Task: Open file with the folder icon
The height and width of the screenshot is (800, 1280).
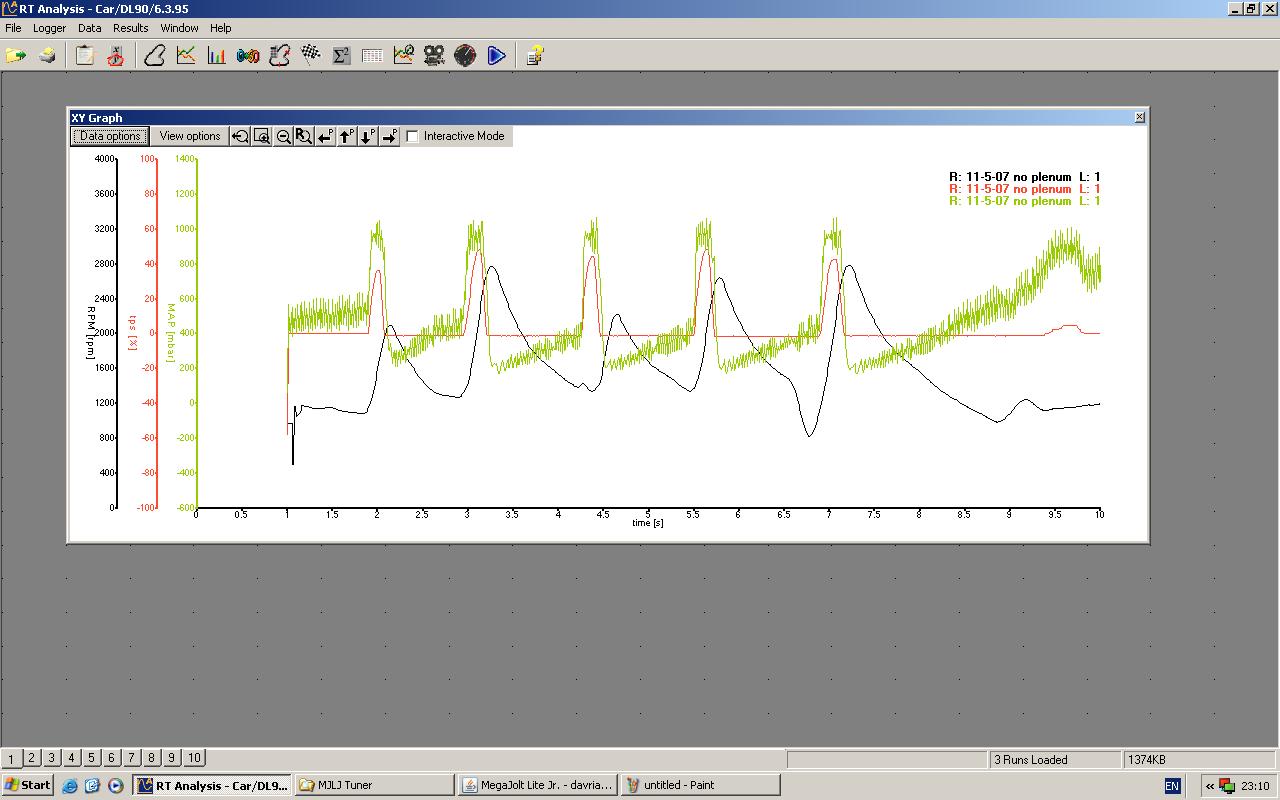Action: [16, 56]
